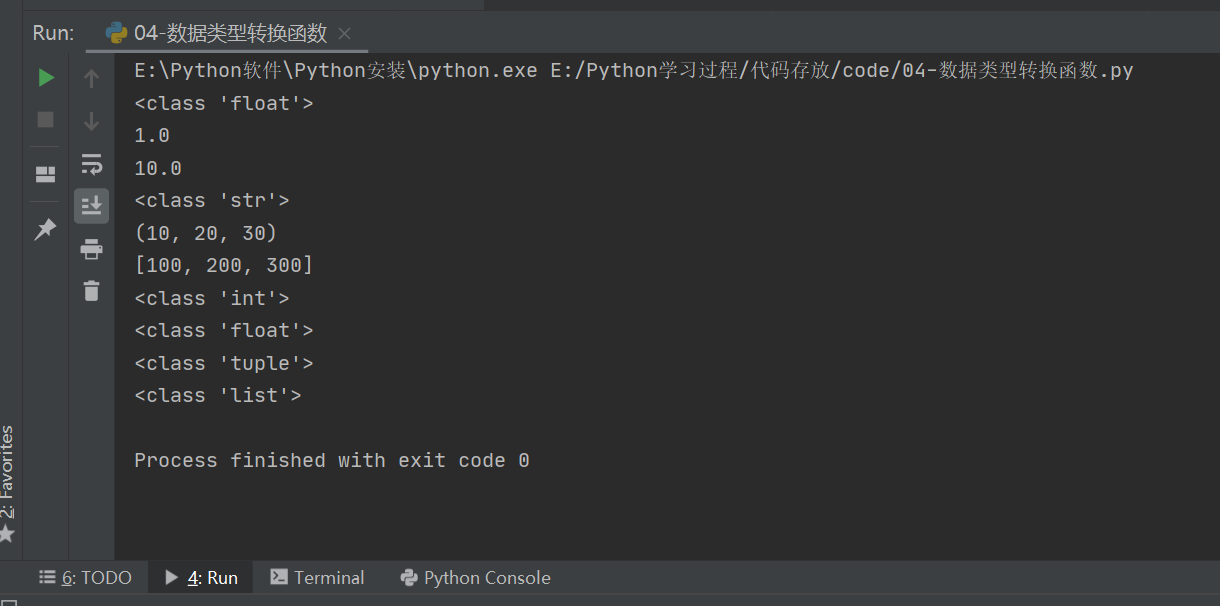Move up the stack trace arrow
This screenshot has width=1220, height=606.
[x=92, y=78]
